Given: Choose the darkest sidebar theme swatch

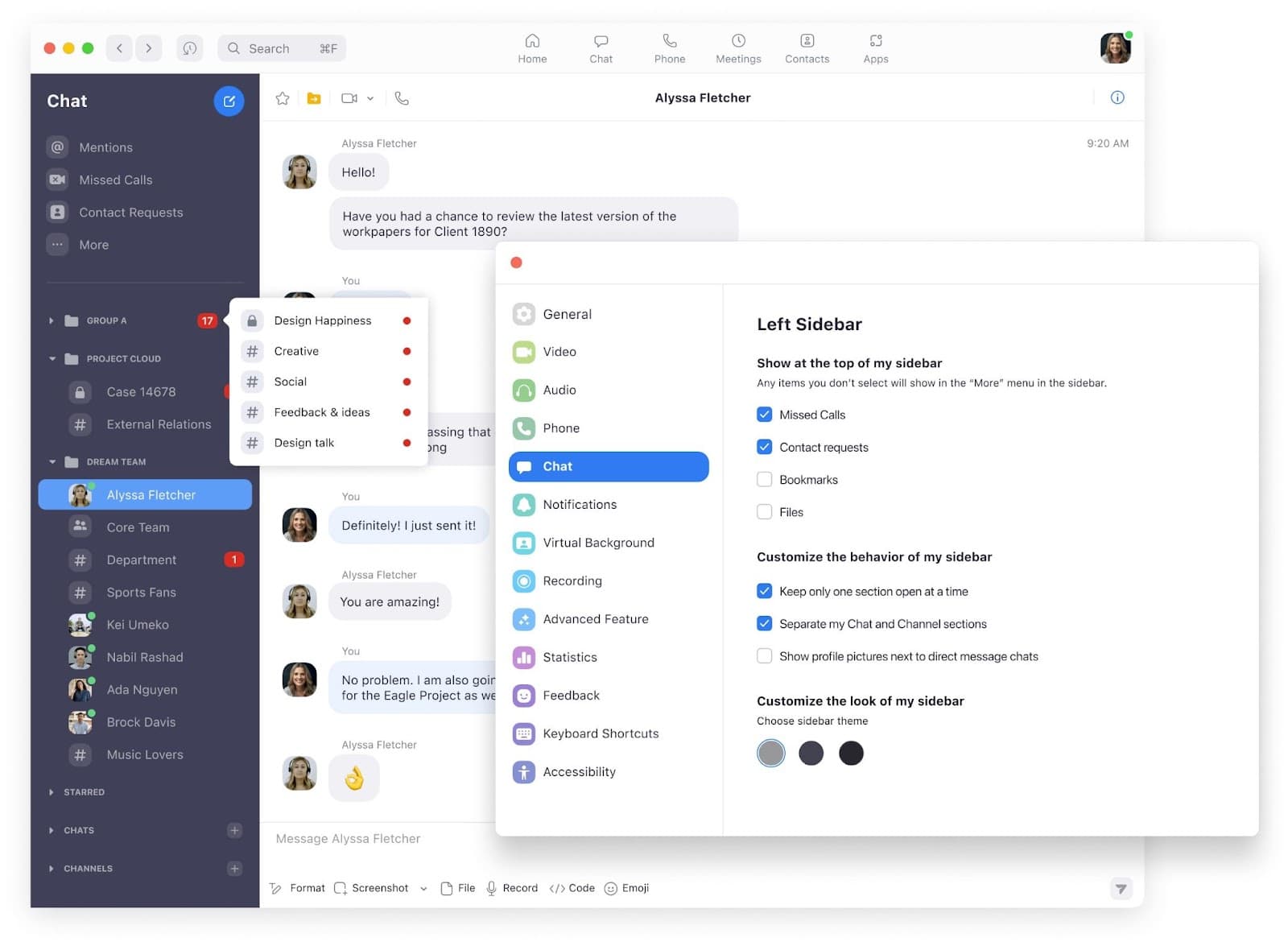Looking at the screenshot, I should point(851,754).
